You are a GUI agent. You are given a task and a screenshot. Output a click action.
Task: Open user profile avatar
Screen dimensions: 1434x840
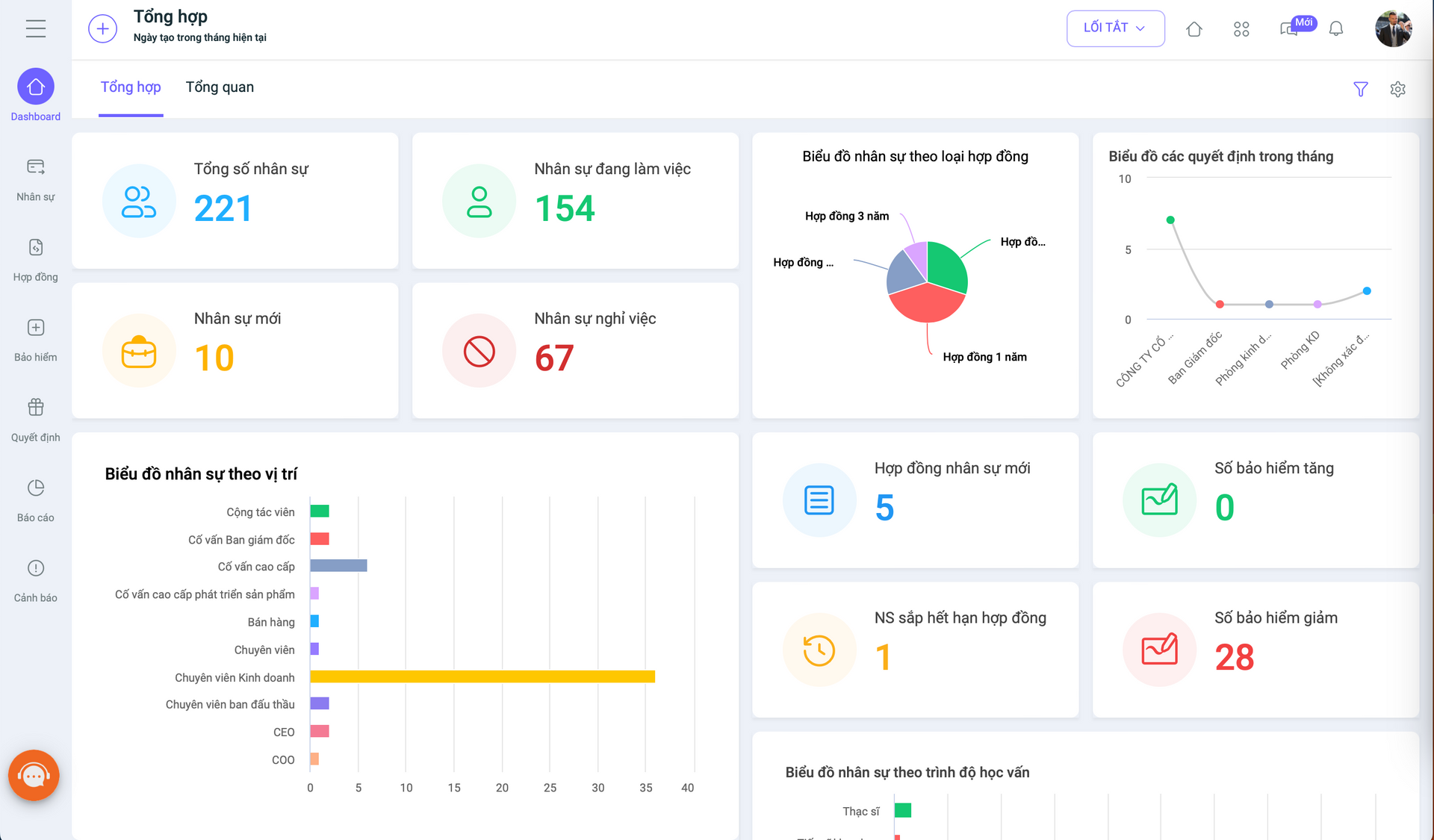[x=1393, y=29]
